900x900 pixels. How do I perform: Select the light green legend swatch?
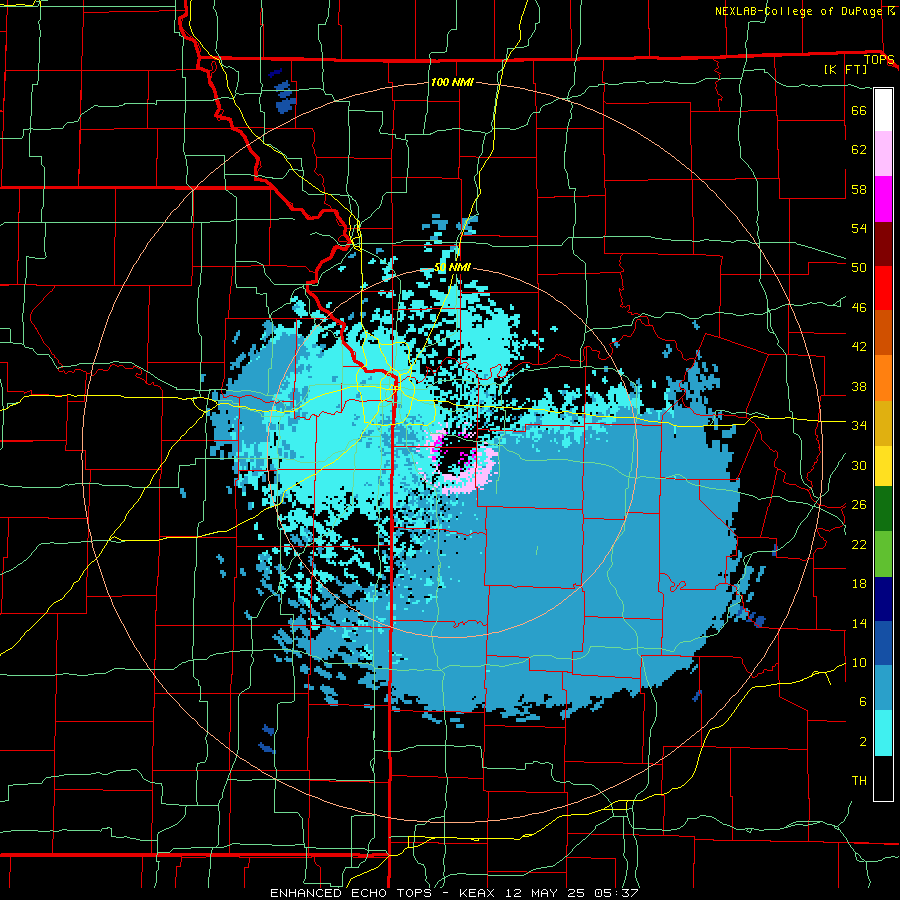883,553
